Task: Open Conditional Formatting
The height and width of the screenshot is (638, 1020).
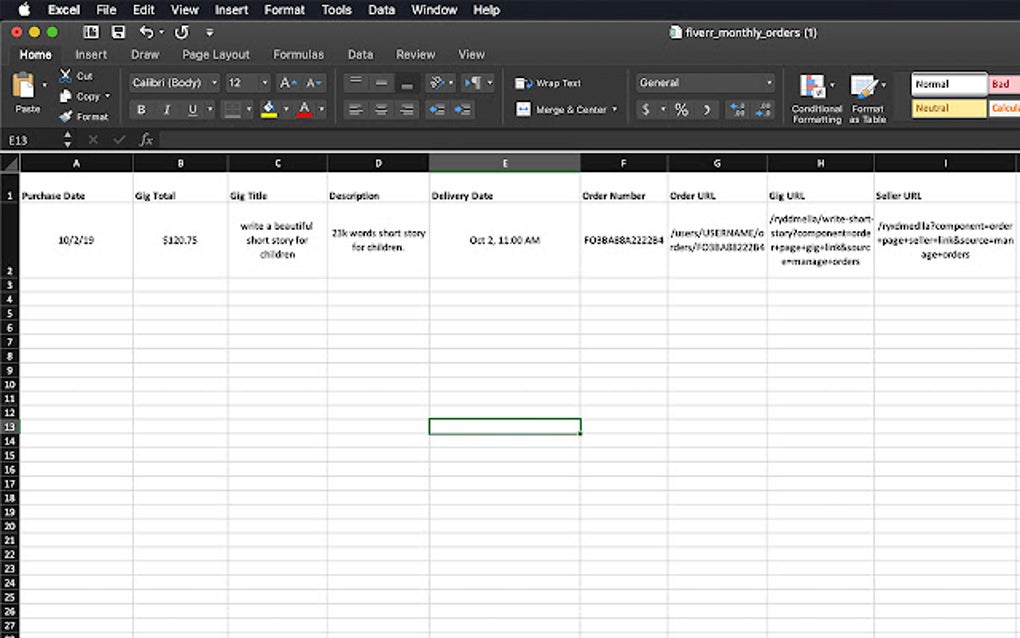Action: pos(816,98)
